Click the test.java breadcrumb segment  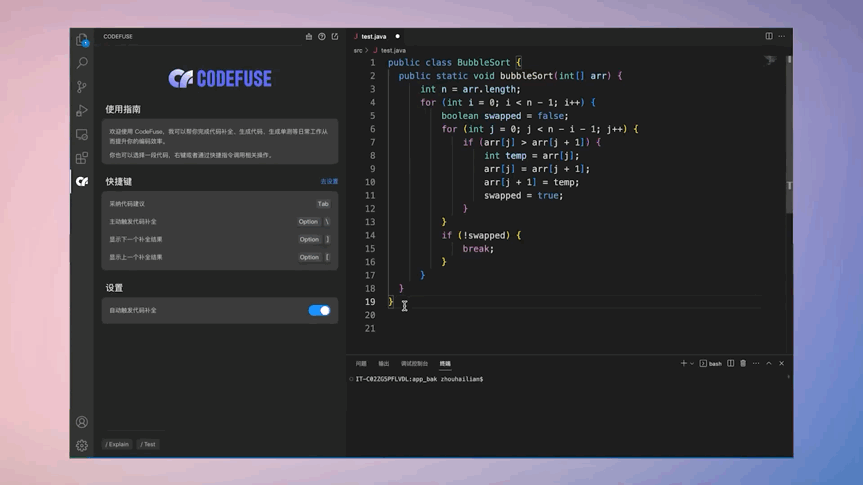(393, 50)
